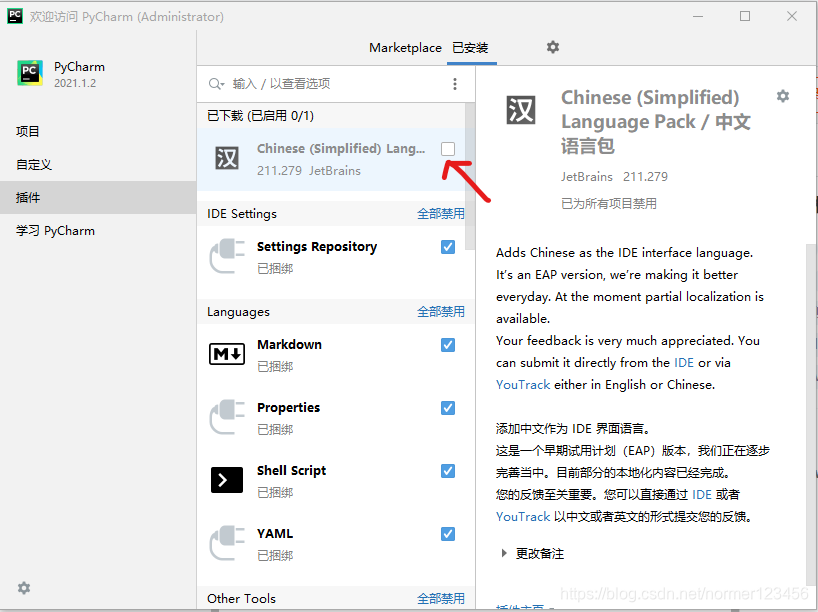This screenshot has width=818, height=612.
Task: Click the Properties plugin plug icon
Action: (x=227, y=417)
